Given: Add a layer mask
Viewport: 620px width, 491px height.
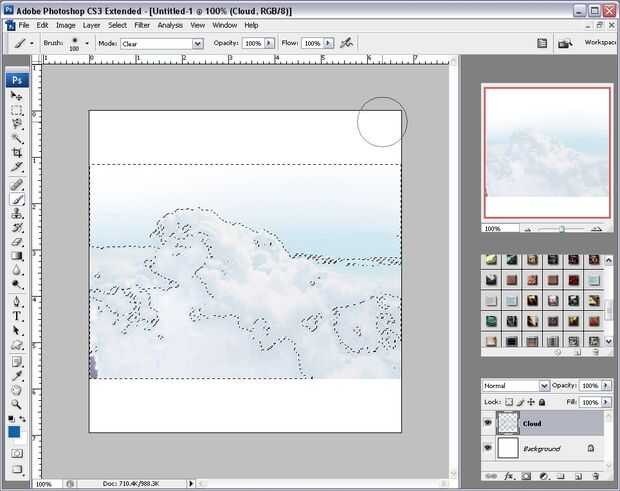Looking at the screenshot, I should click(x=526, y=476).
